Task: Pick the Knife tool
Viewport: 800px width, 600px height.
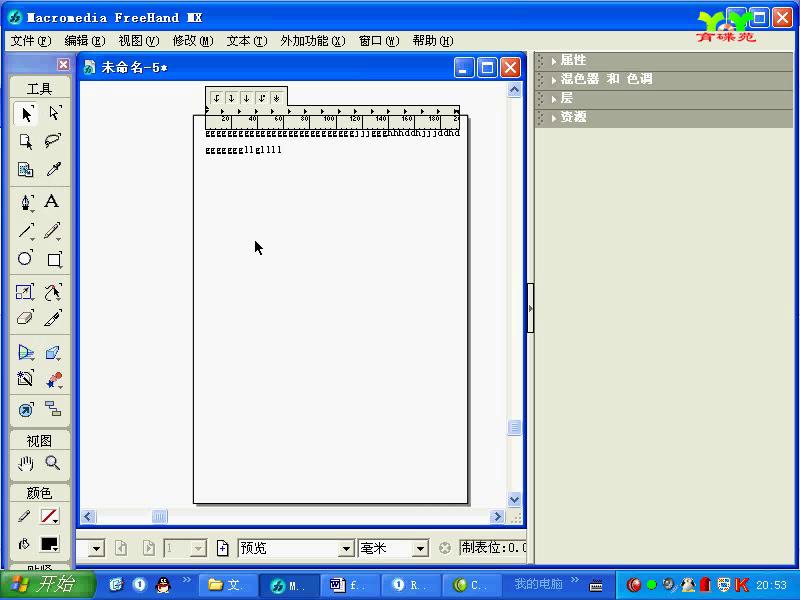Action: [53, 318]
